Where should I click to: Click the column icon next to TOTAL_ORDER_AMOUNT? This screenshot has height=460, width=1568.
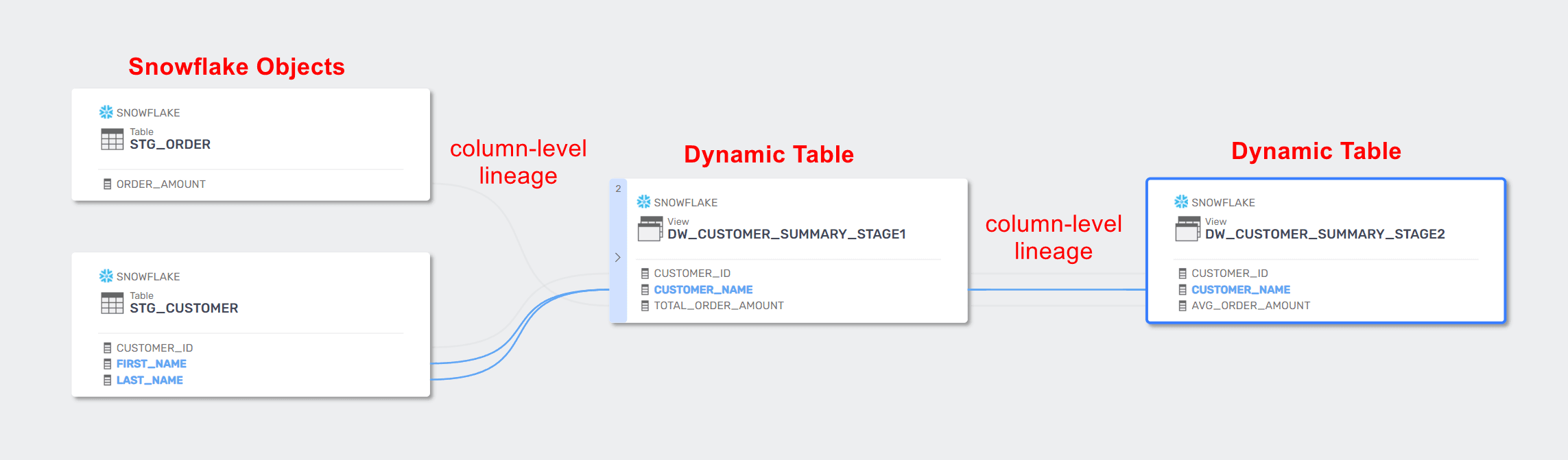tap(645, 306)
